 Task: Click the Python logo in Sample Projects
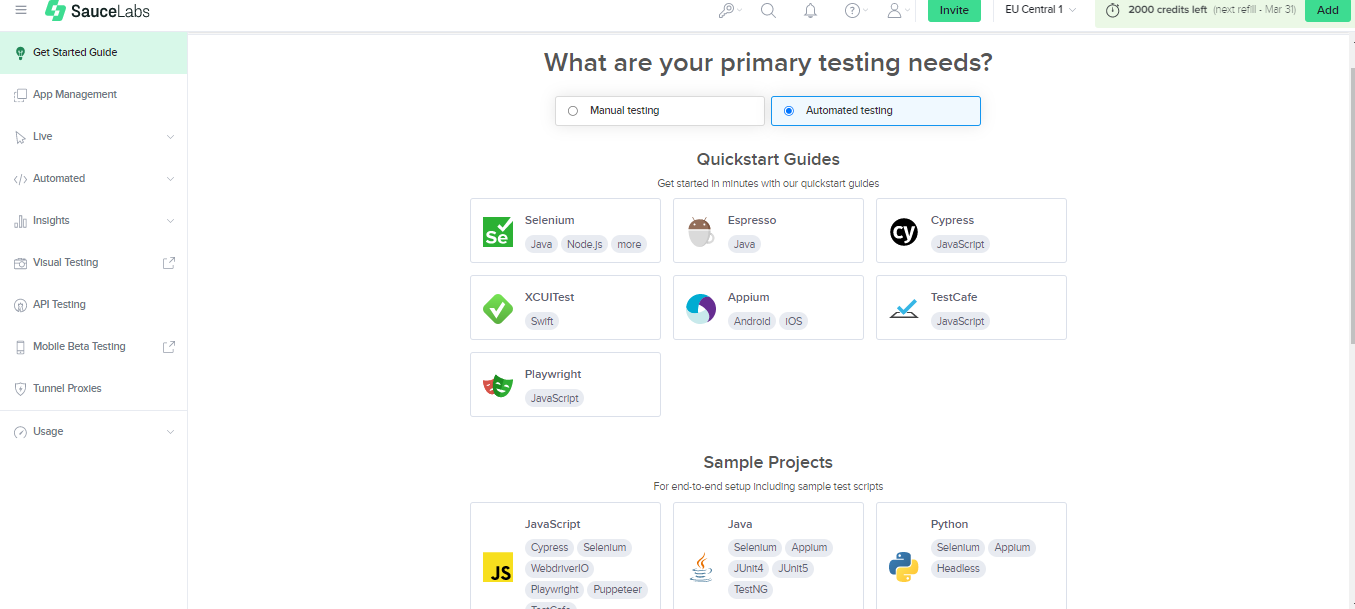tap(903, 567)
